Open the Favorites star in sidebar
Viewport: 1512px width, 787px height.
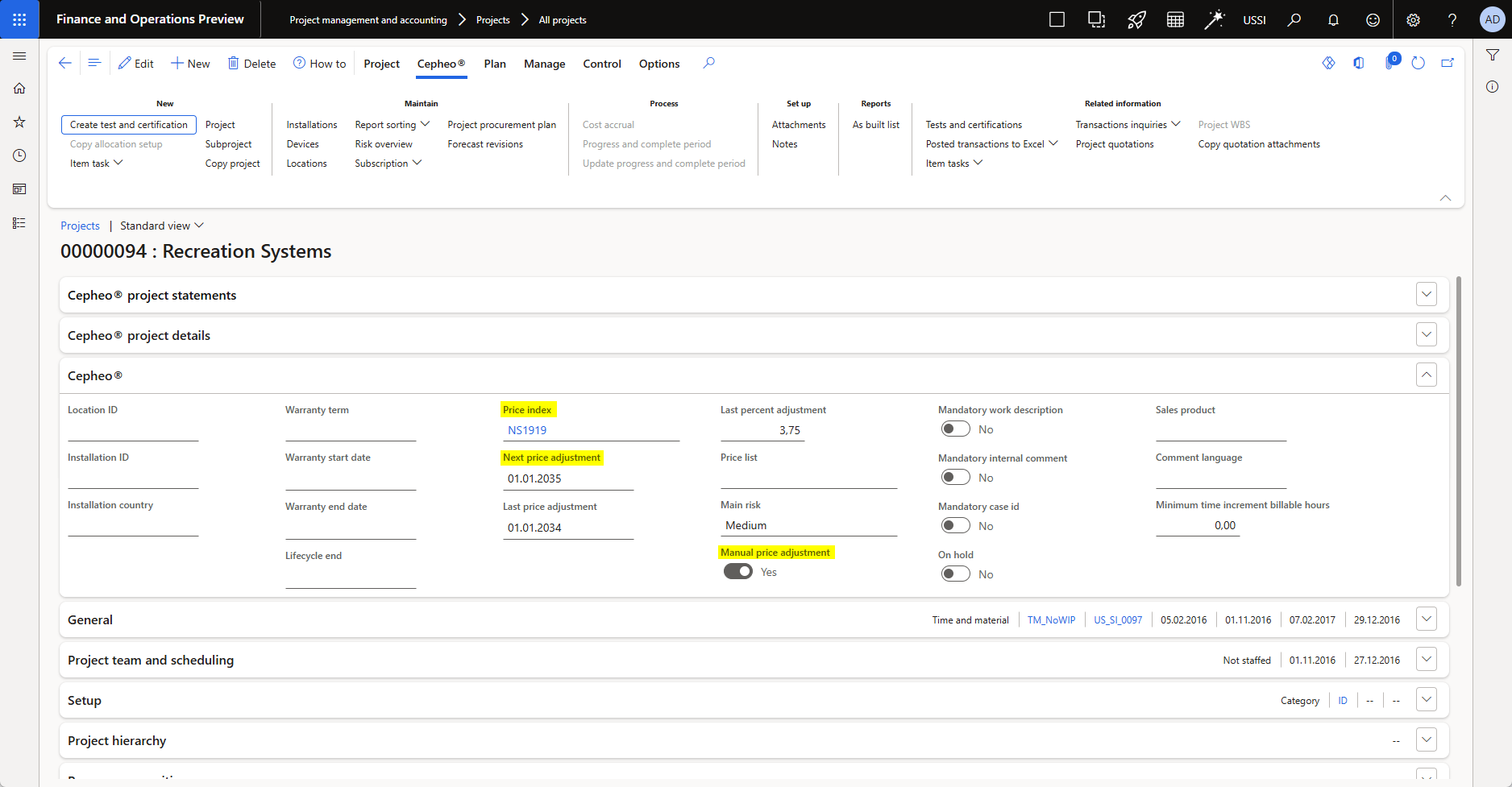point(19,122)
